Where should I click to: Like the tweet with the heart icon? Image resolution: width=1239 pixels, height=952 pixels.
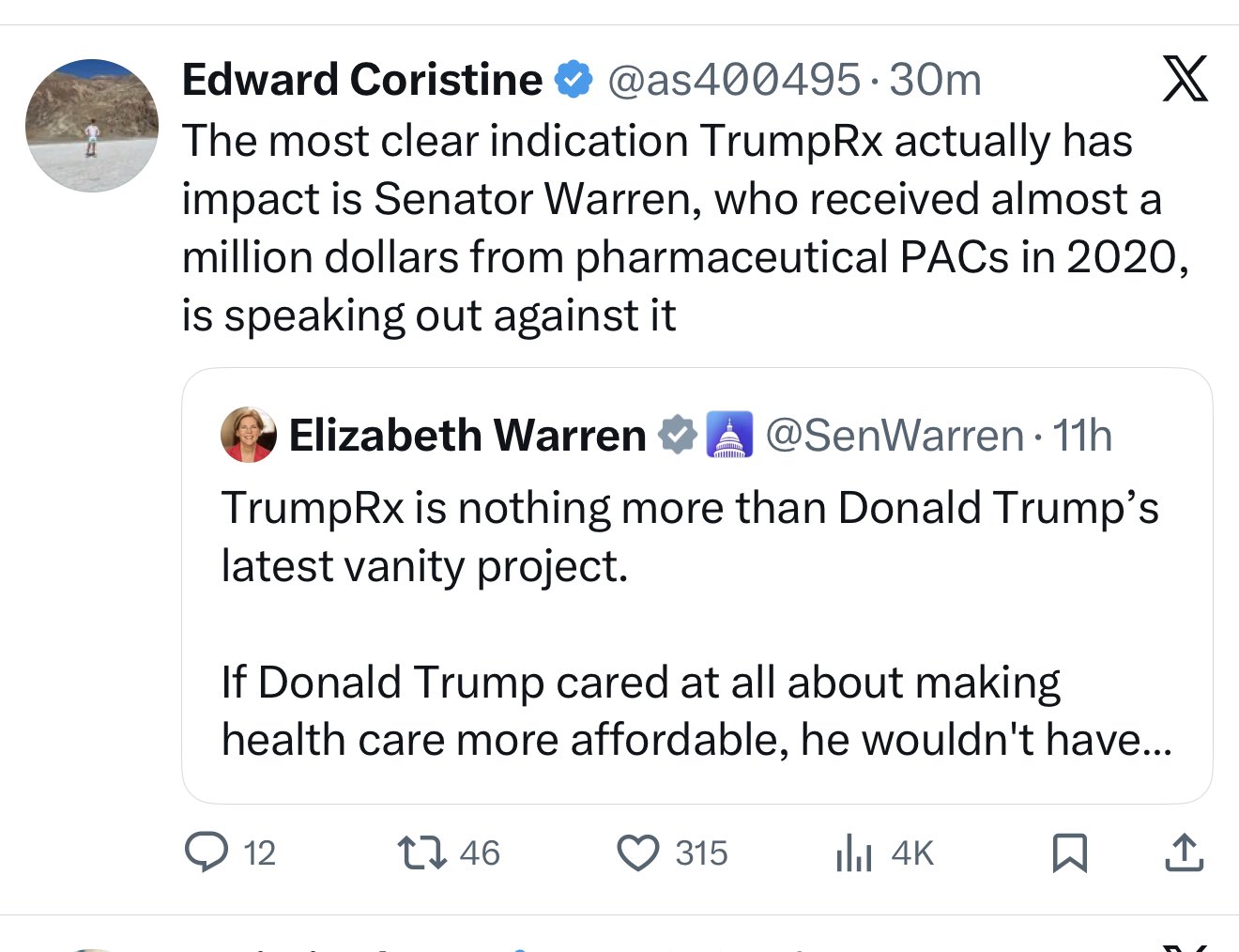(x=638, y=852)
